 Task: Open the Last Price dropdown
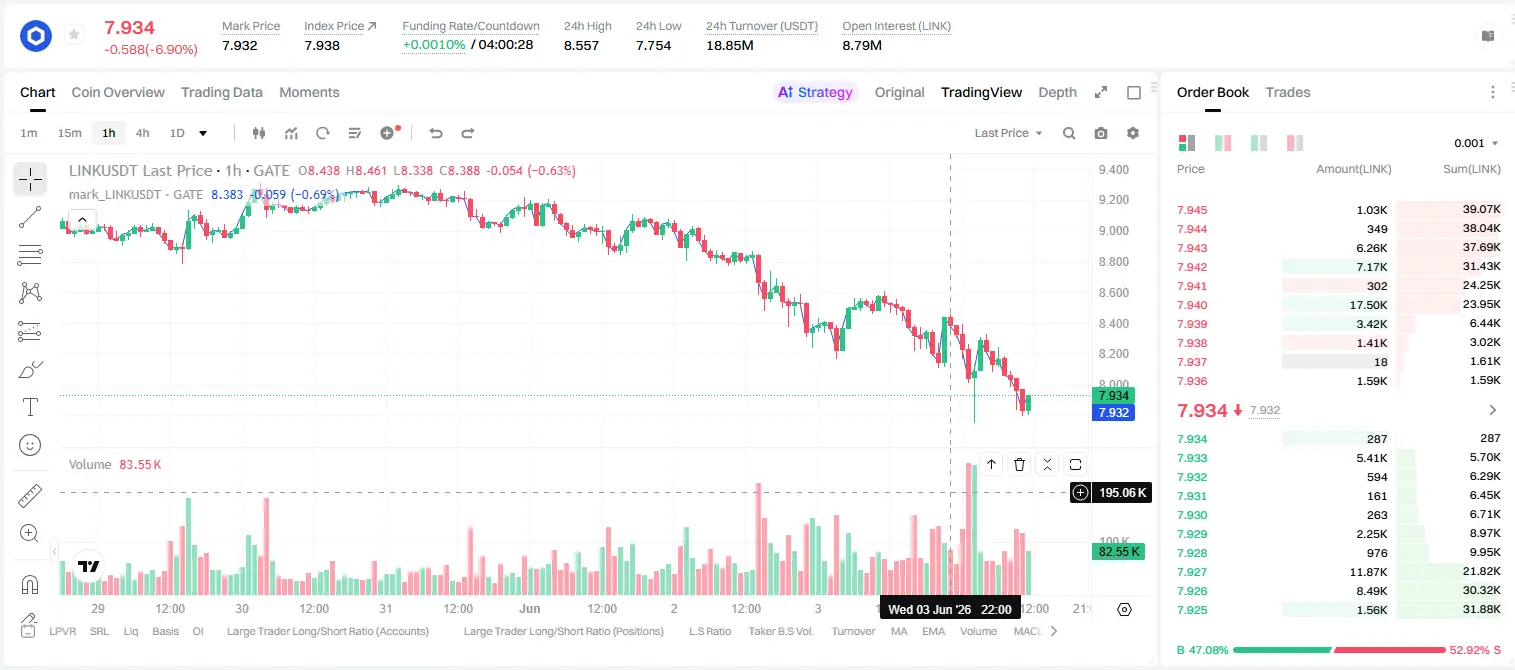(1008, 133)
